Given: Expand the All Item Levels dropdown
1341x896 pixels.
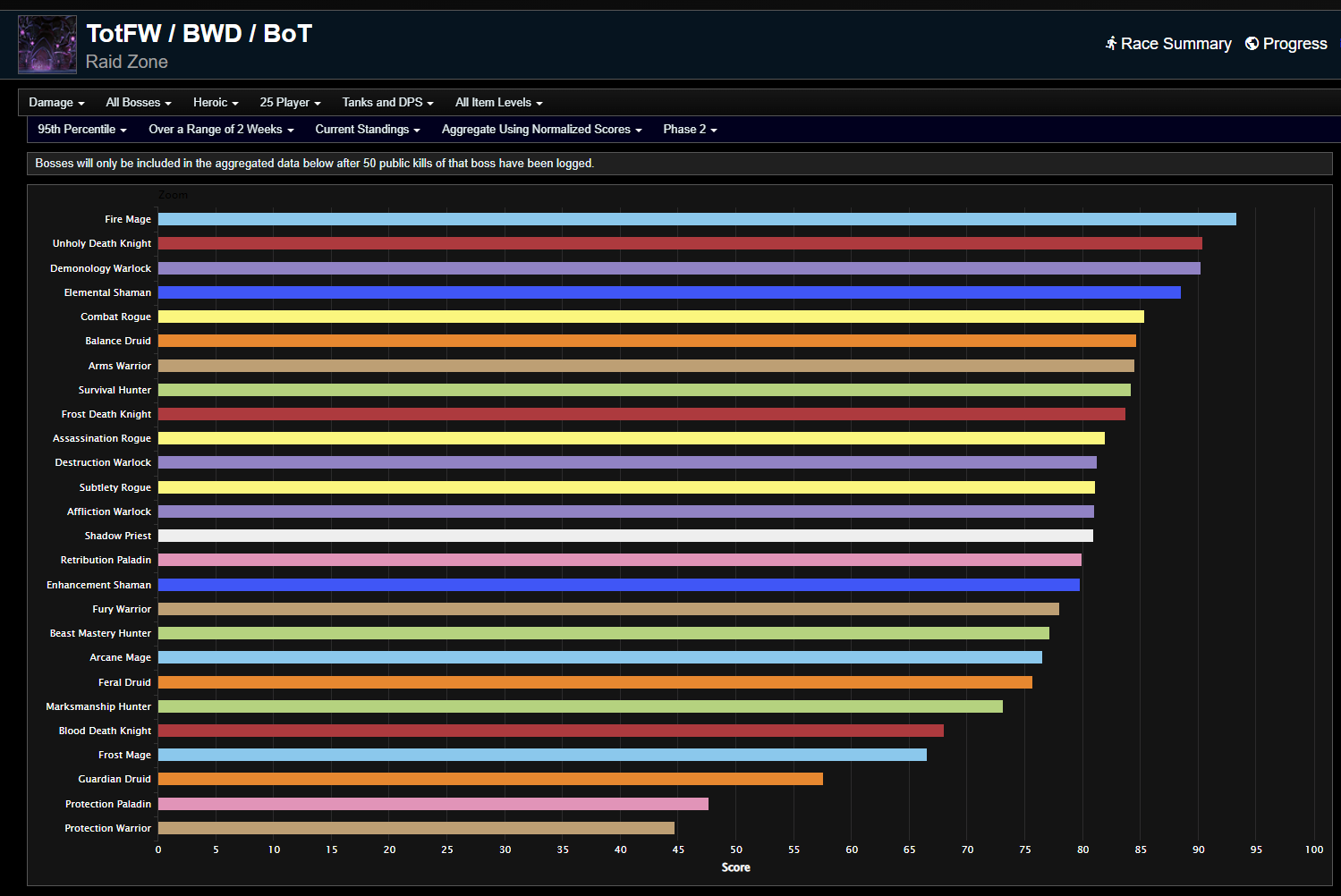Looking at the screenshot, I should coord(498,103).
